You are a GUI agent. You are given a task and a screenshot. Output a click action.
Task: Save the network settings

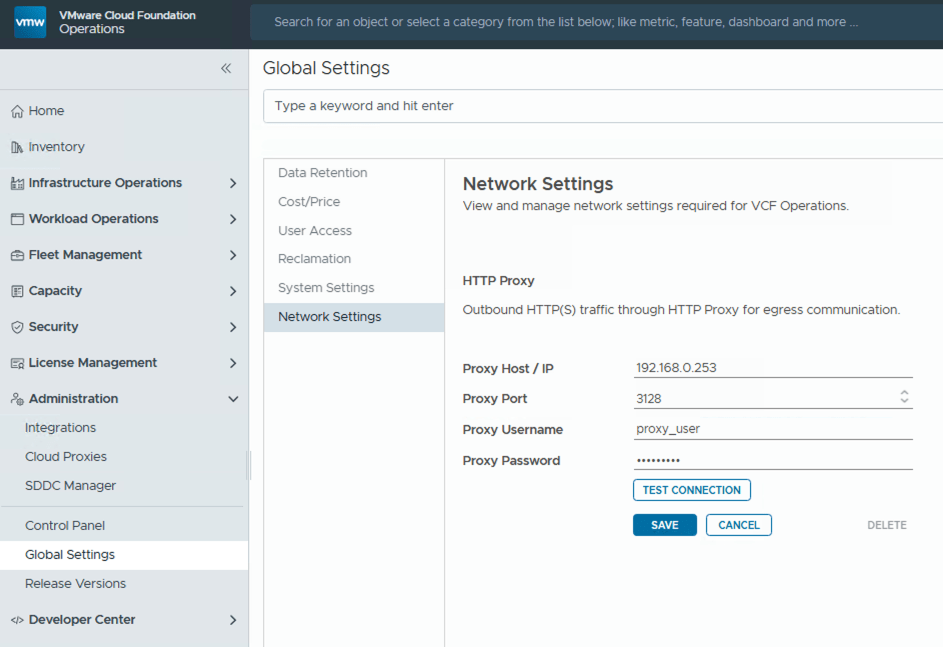click(664, 524)
